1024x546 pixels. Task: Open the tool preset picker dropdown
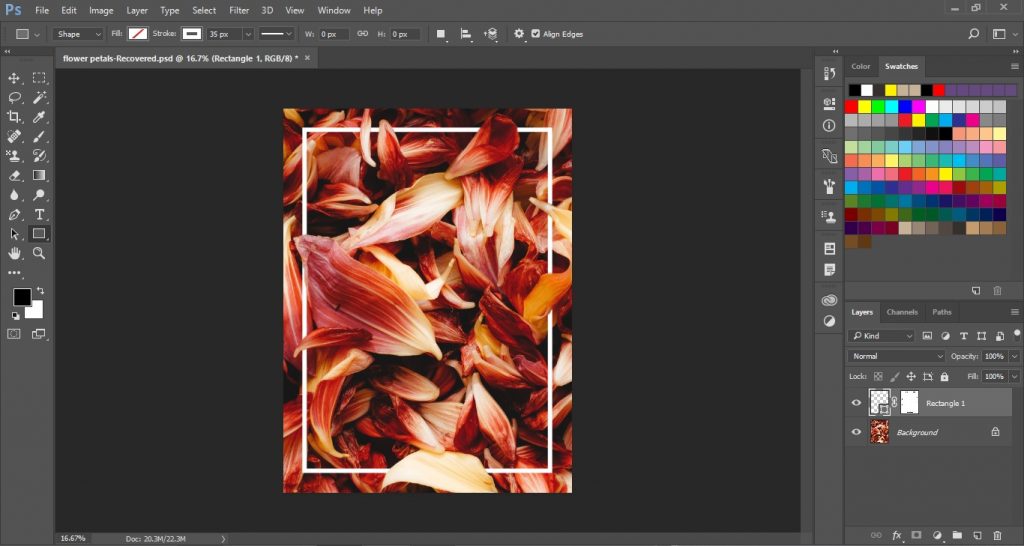pyautogui.click(x=27, y=34)
